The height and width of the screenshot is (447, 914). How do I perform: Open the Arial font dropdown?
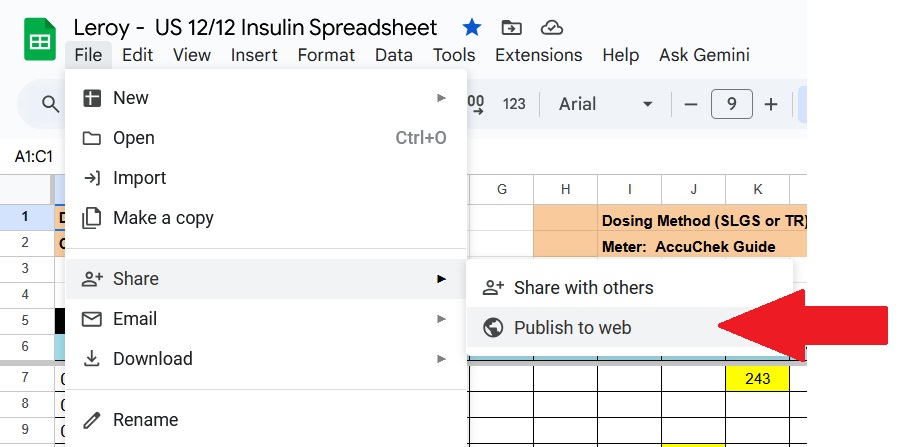[605, 104]
